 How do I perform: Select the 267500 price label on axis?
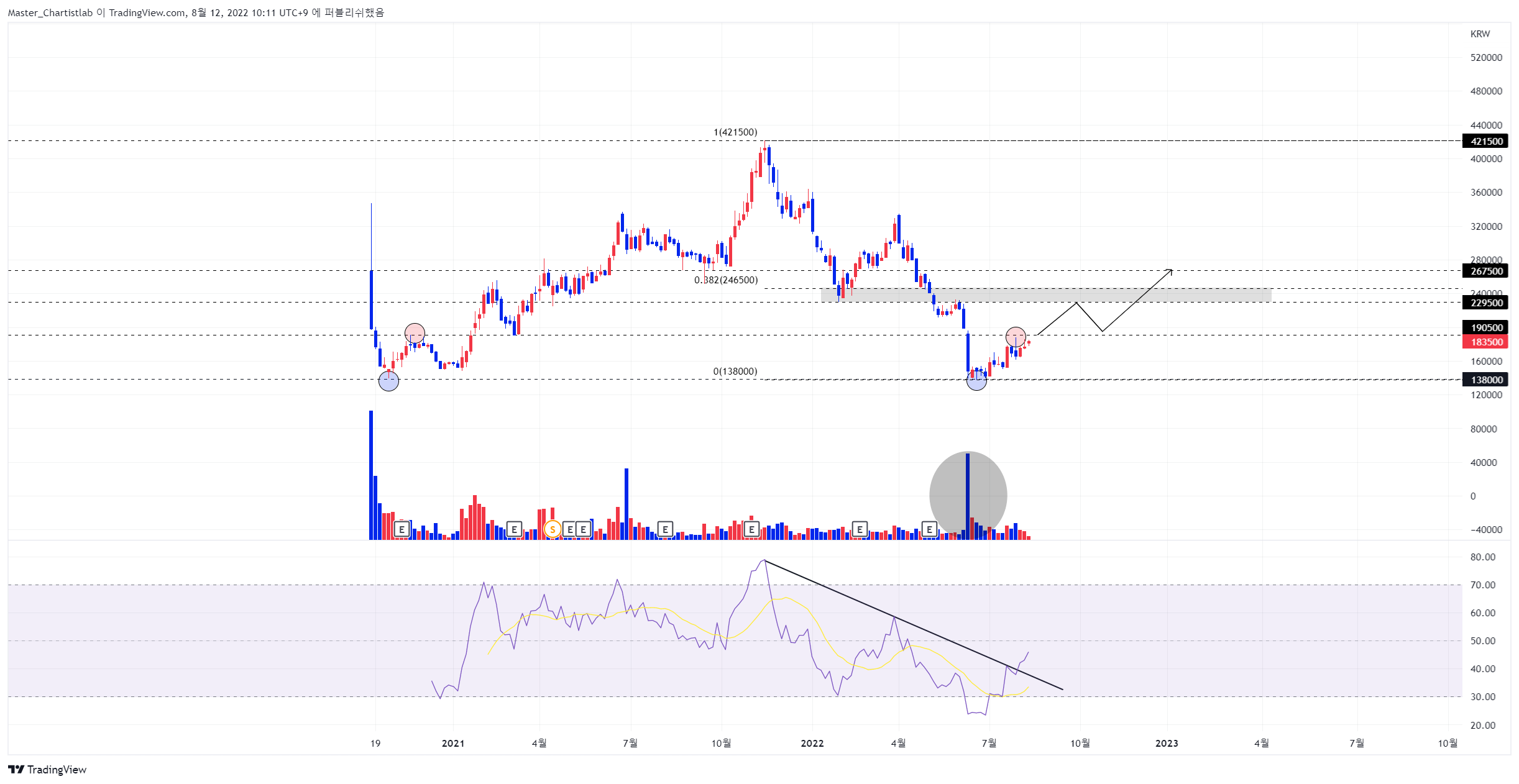[x=1486, y=271]
